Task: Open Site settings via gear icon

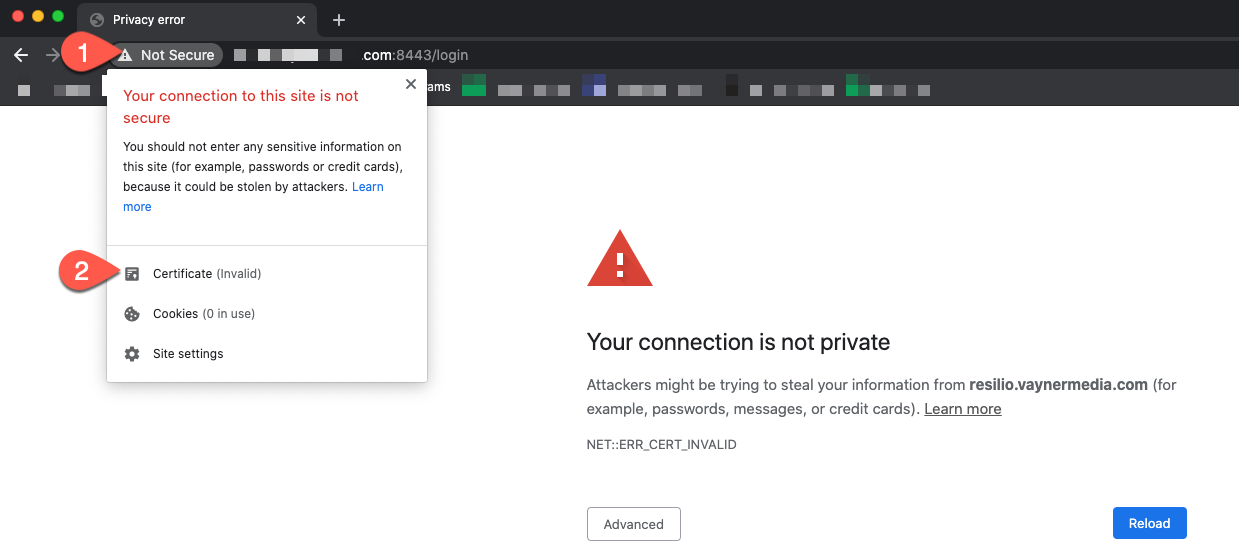Action: [x=132, y=354]
